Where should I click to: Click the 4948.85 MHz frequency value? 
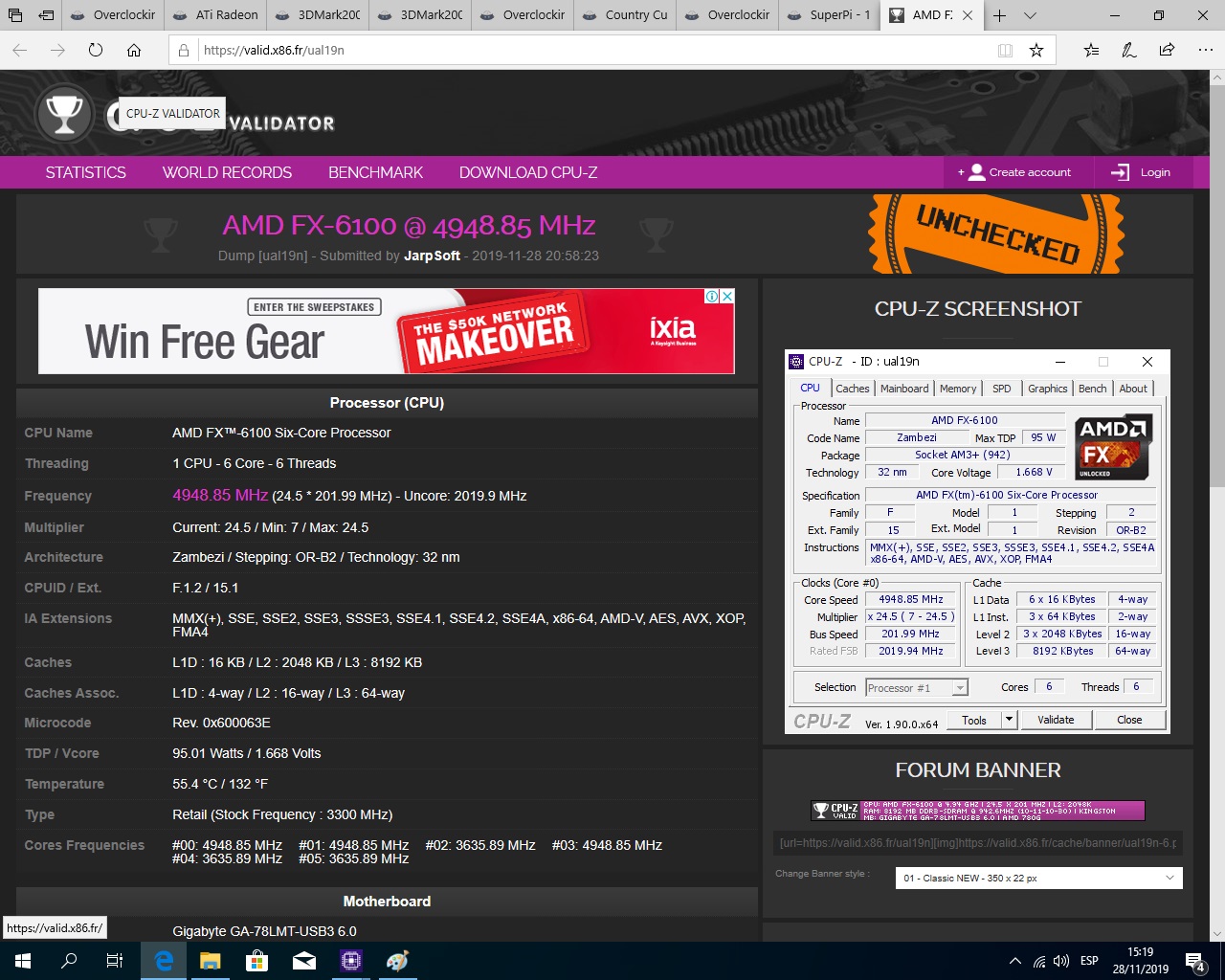click(x=220, y=495)
